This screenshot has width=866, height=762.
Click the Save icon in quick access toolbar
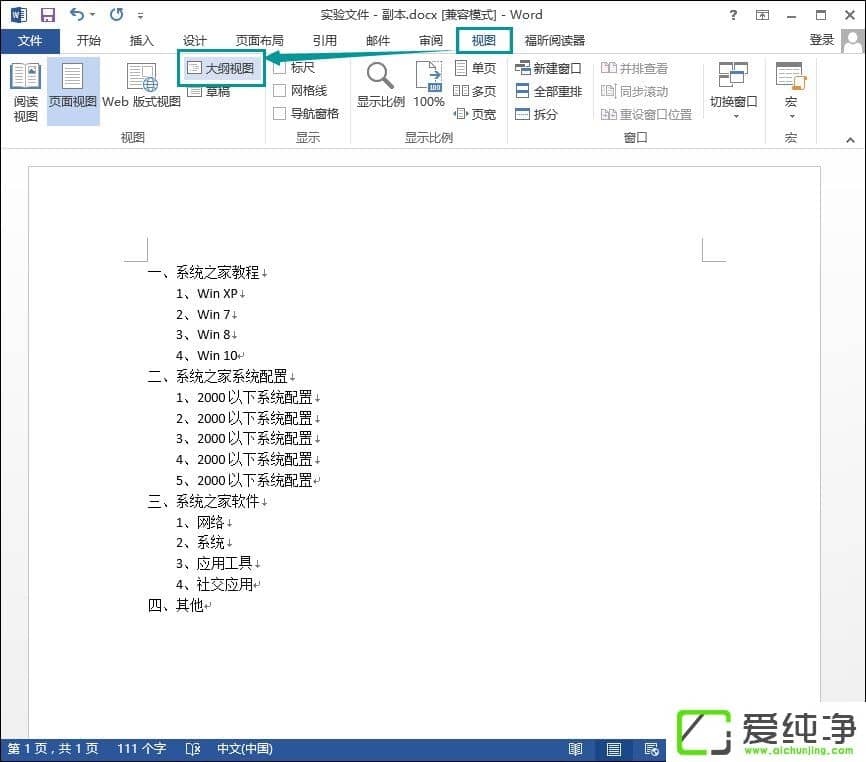click(47, 15)
